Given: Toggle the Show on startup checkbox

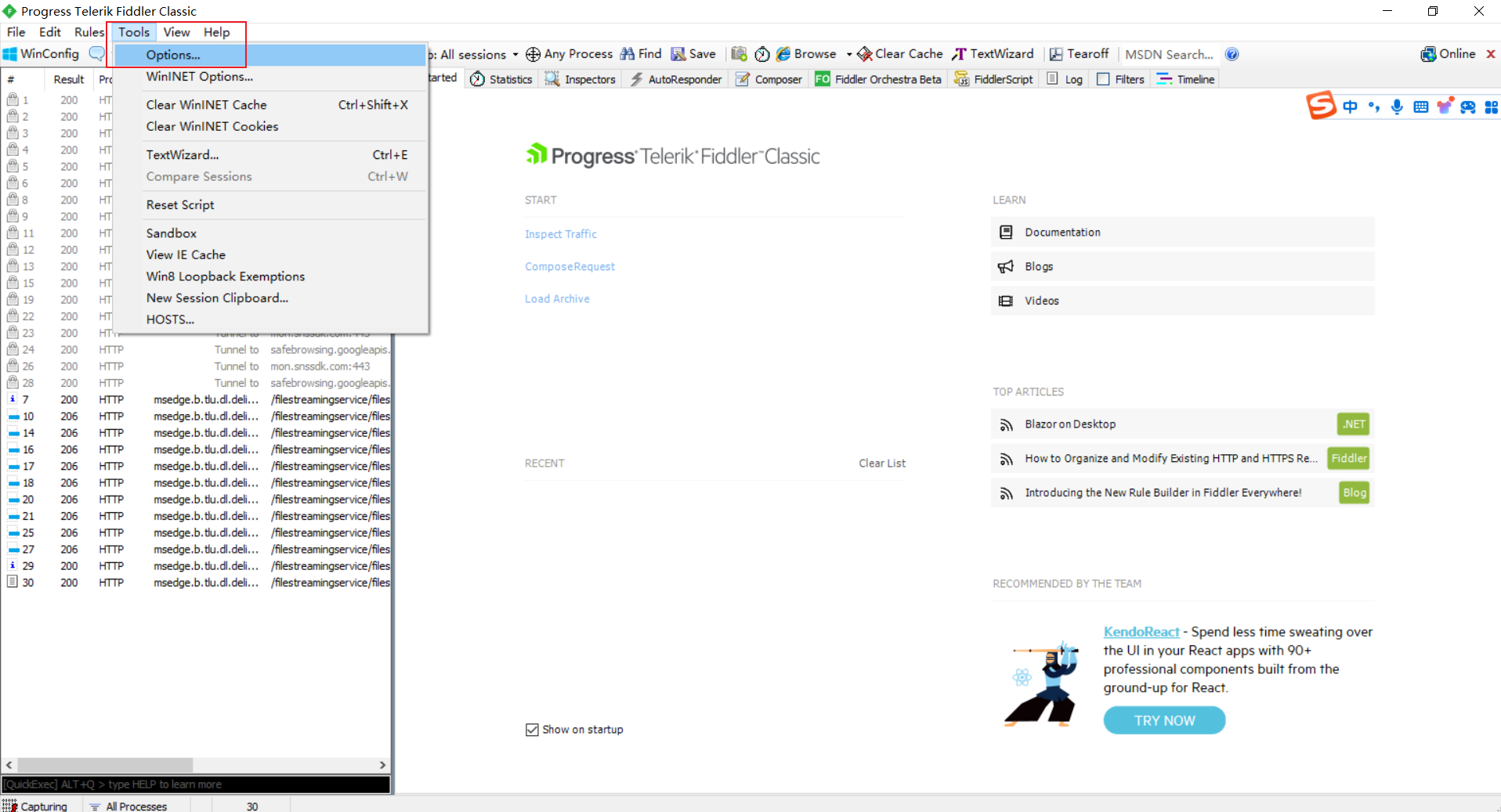Looking at the screenshot, I should tap(532, 730).
